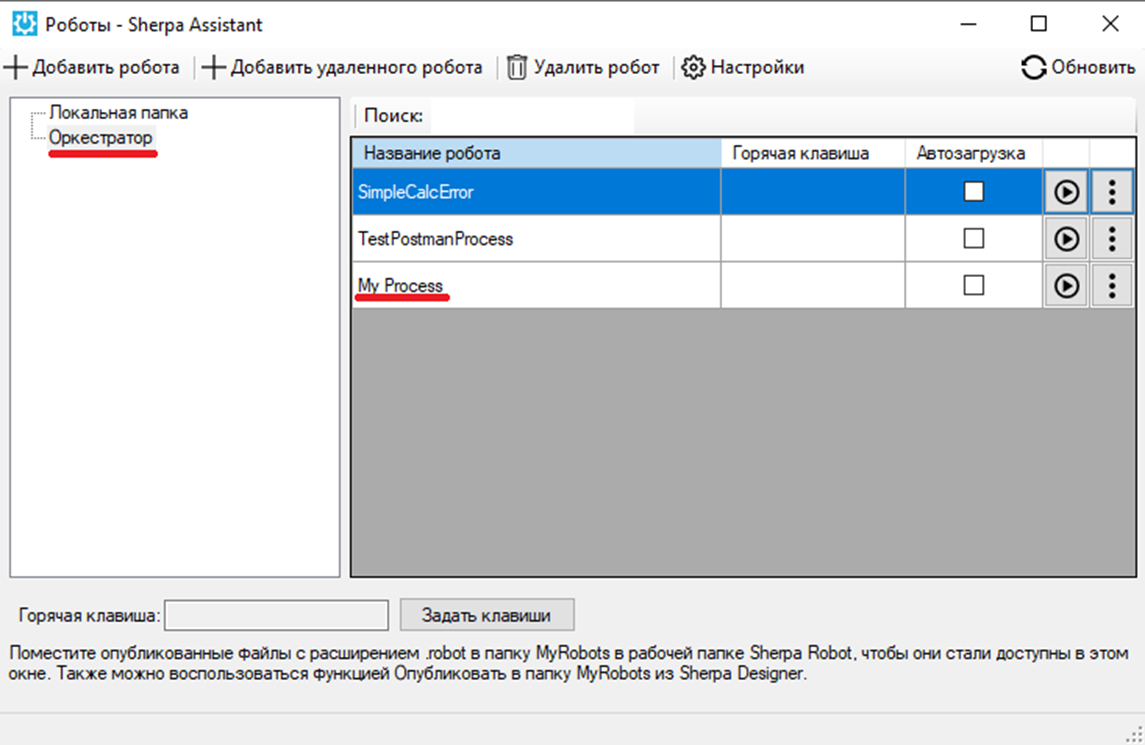This screenshot has width=1145, height=745.
Task: Click the Задать клавиши button
Action: [x=486, y=615]
